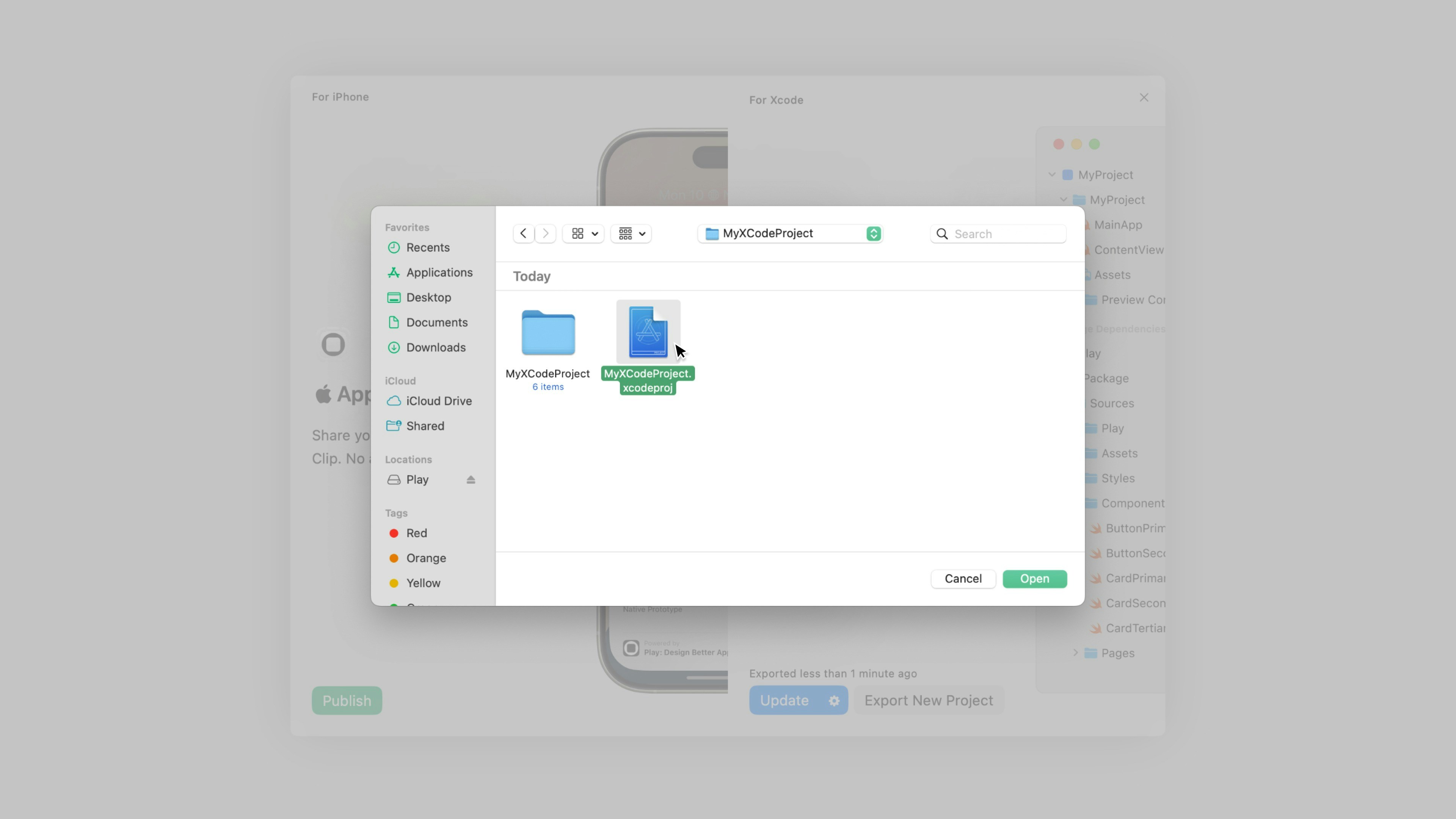Open Downloads in the sidebar
Image resolution: width=1456 pixels, height=819 pixels.
[435, 348]
